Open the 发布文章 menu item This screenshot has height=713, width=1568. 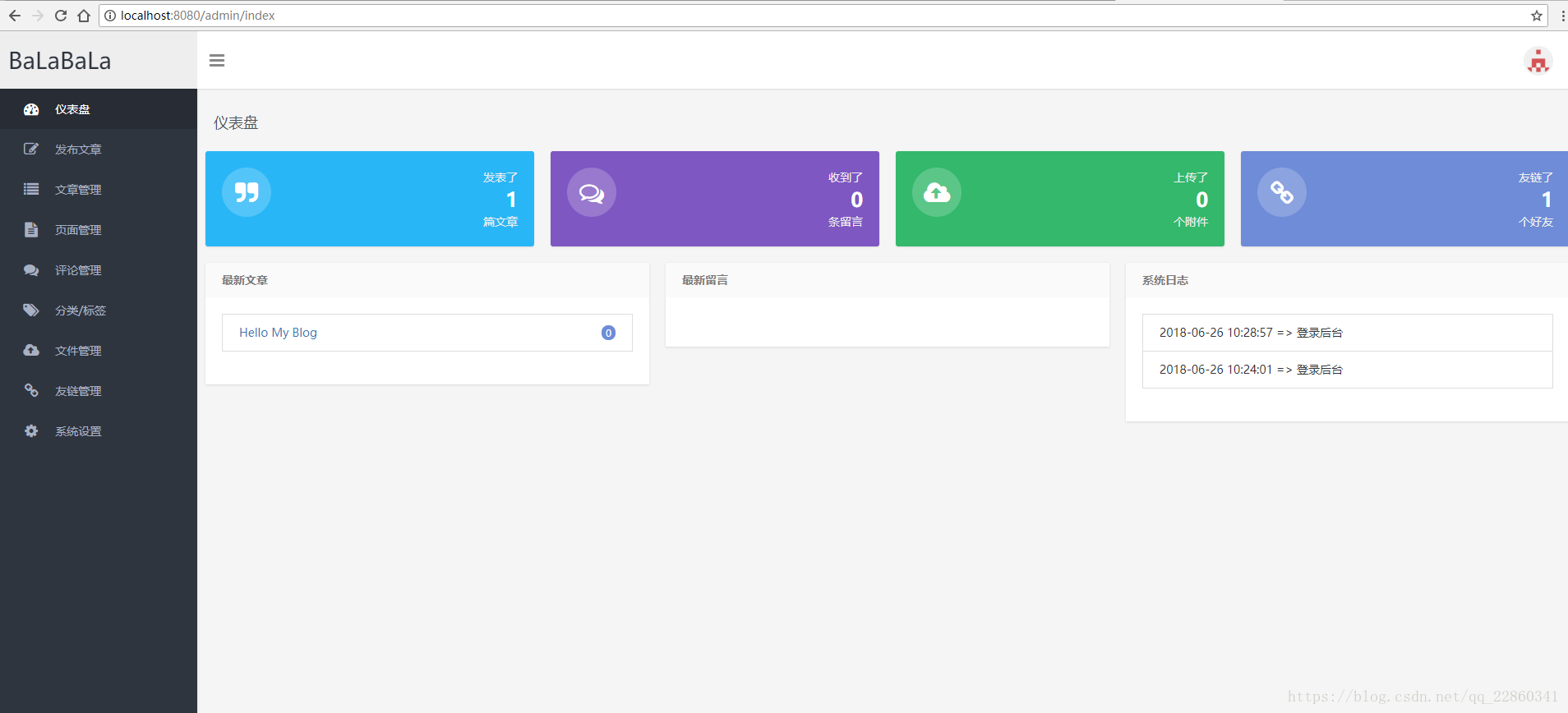click(99, 149)
